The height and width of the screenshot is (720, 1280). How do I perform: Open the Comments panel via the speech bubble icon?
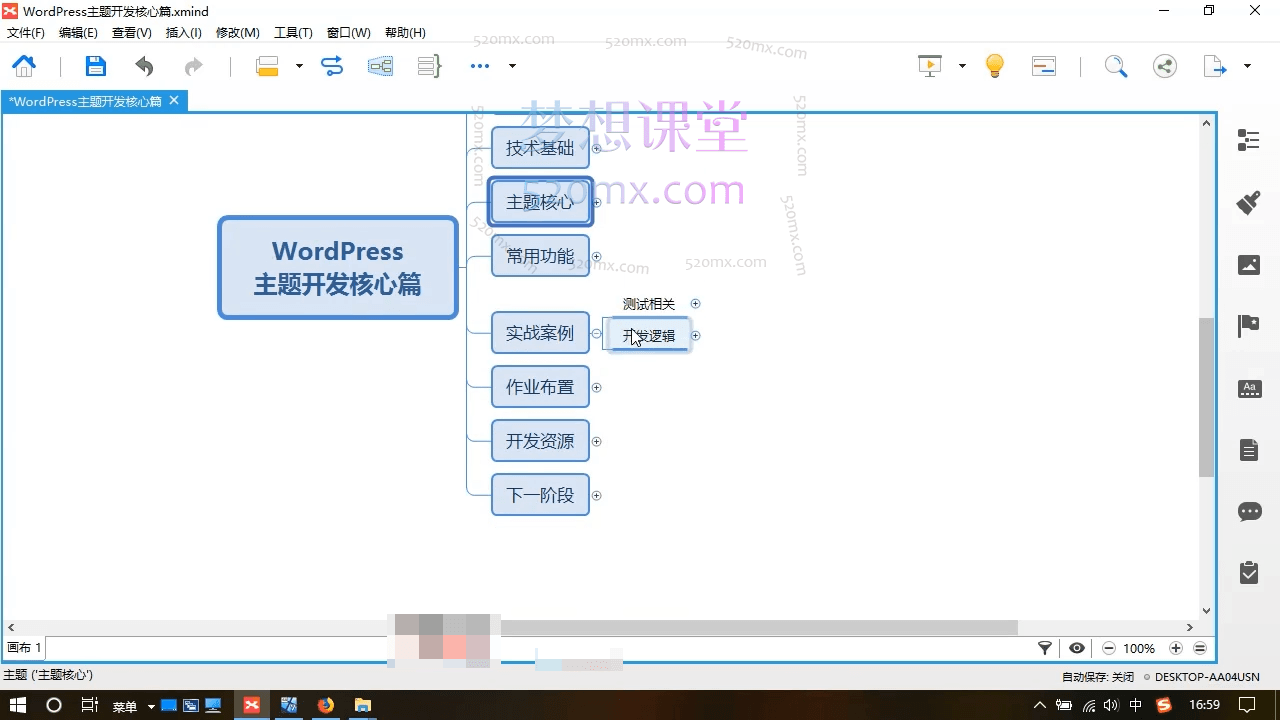point(1248,511)
